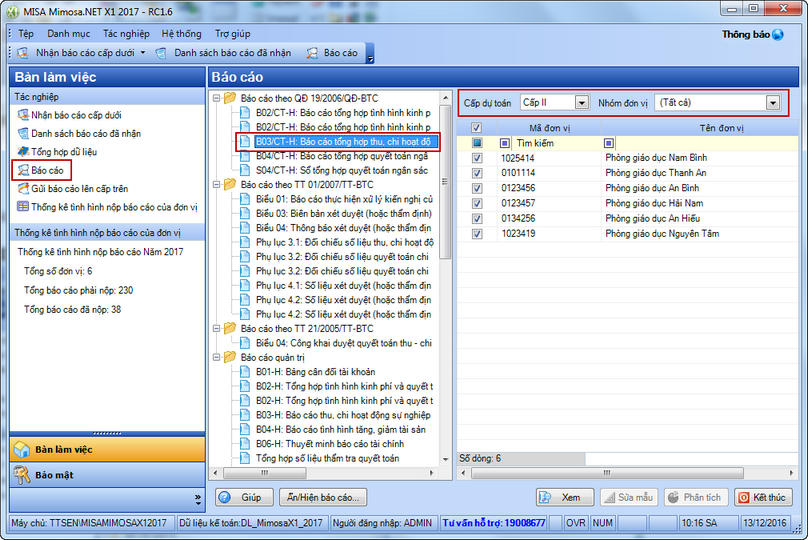
Task: Expand navigation pane chevron below Bảo mật
Action: (198, 498)
